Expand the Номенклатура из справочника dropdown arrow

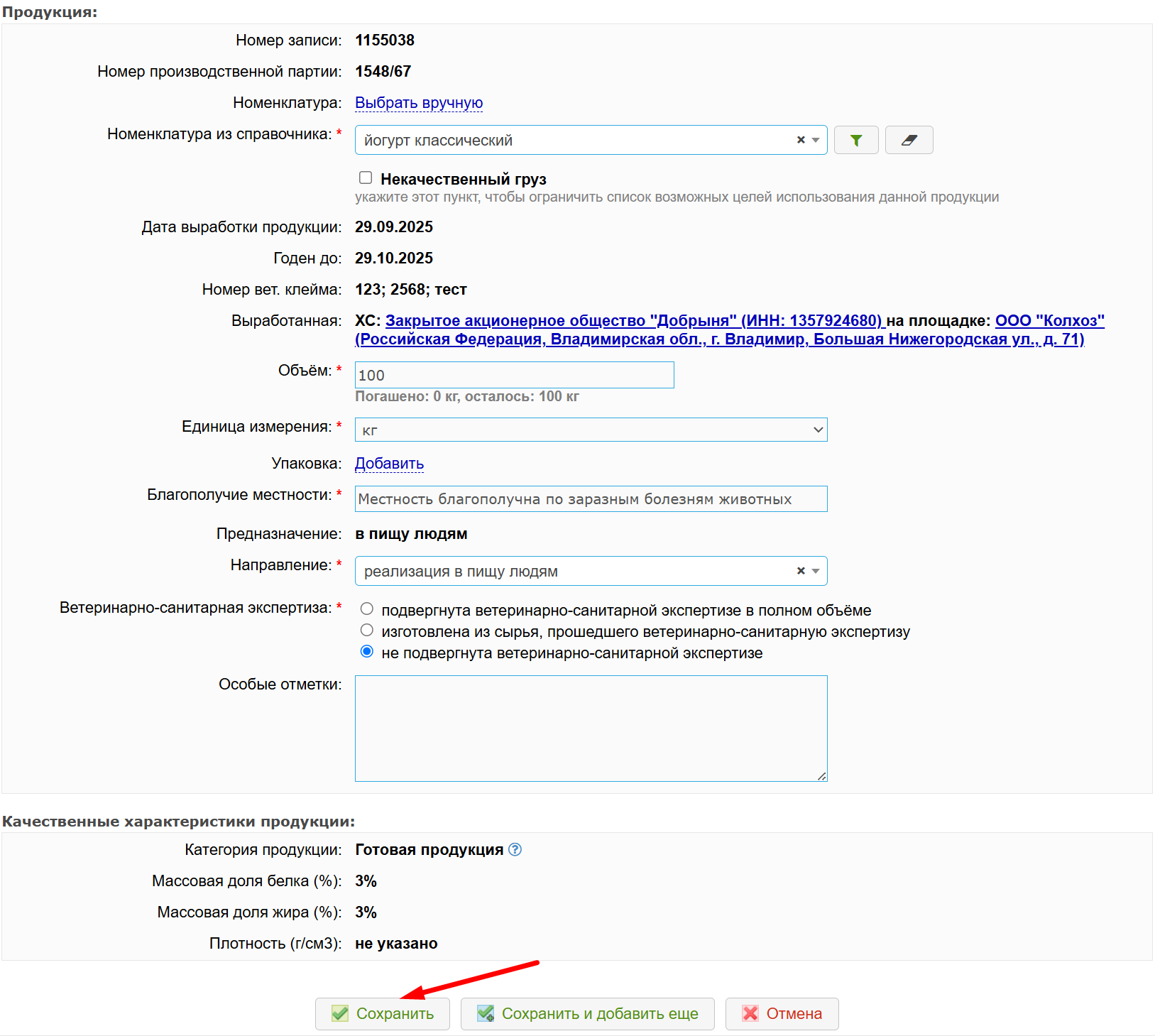tap(816, 140)
